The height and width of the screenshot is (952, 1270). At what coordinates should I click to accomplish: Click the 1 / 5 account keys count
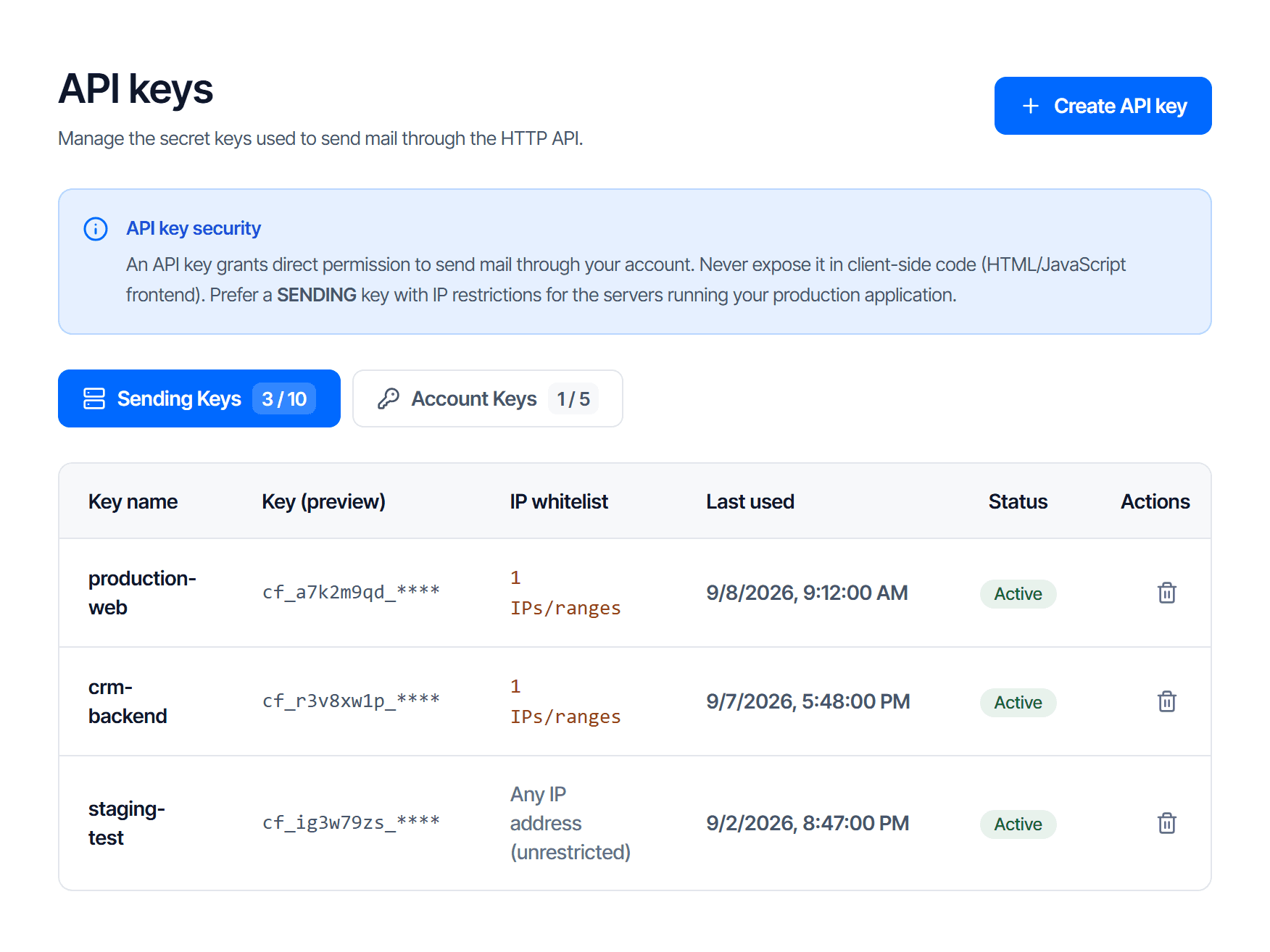573,398
